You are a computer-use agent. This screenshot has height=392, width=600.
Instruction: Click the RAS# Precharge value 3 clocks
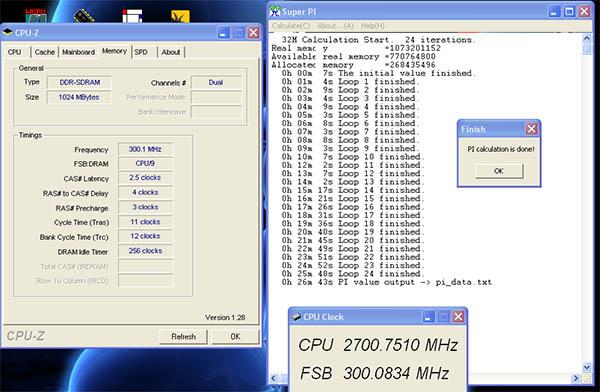point(145,207)
